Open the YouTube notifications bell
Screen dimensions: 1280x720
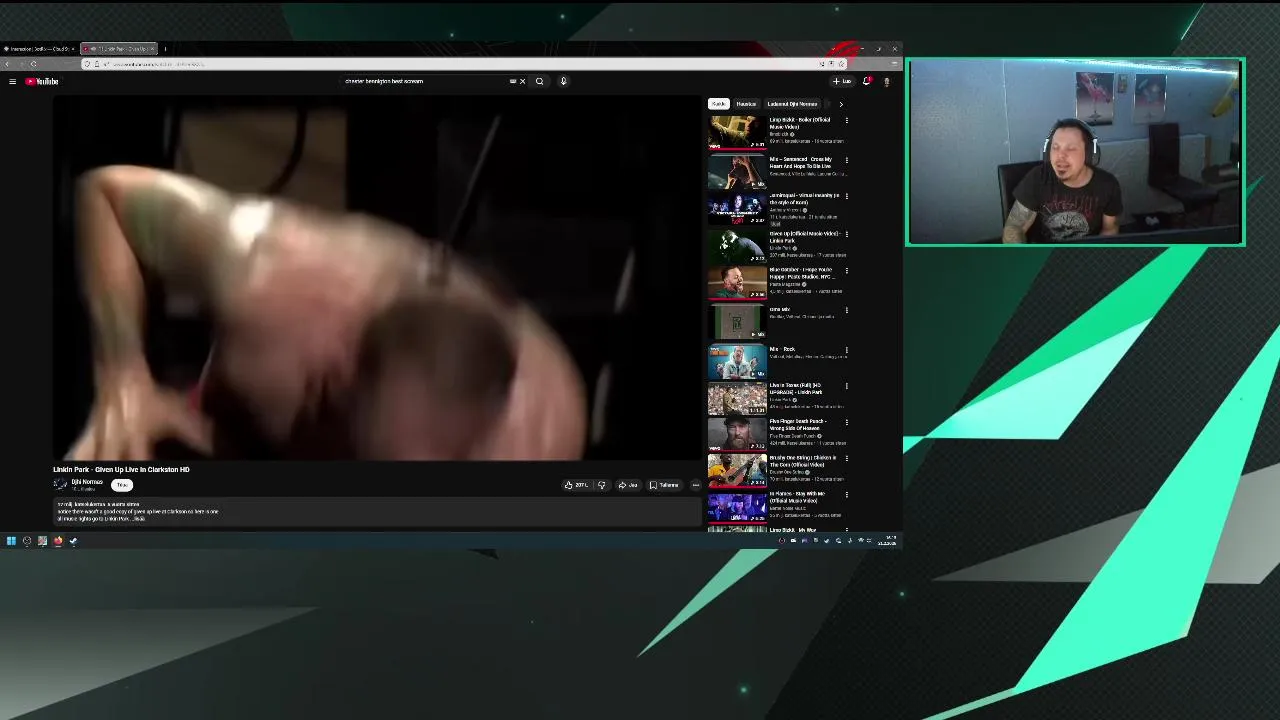point(867,81)
